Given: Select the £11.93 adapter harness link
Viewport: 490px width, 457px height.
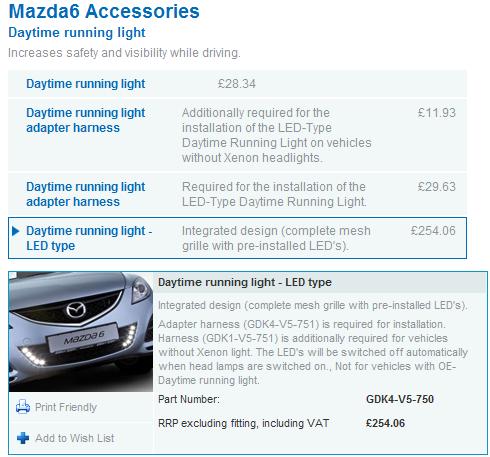Looking at the screenshot, I should (86, 120).
